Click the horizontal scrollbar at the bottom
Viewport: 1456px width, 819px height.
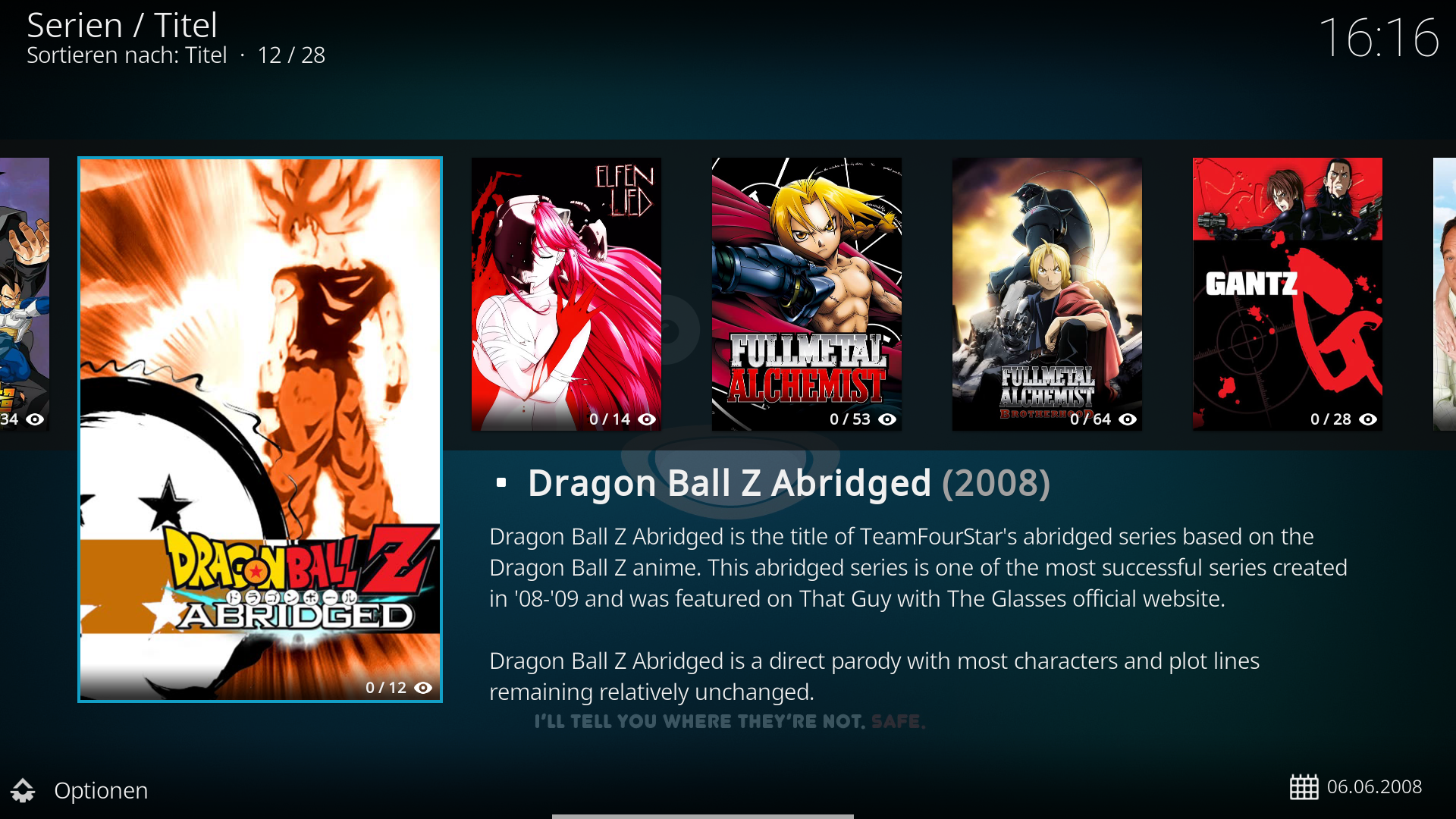point(703,816)
